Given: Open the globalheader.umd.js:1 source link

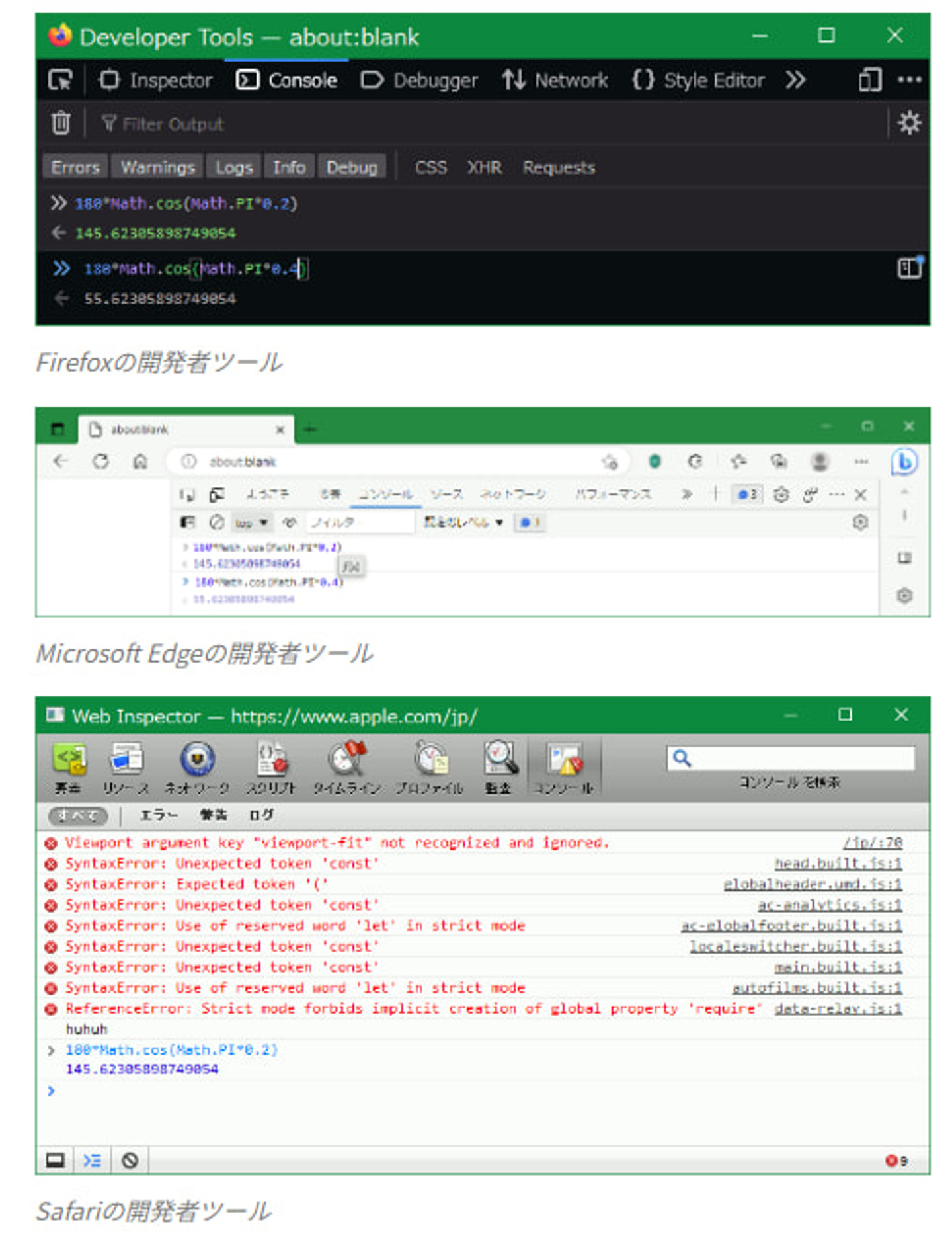Looking at the screenshot, I should [x=813, y=884].
